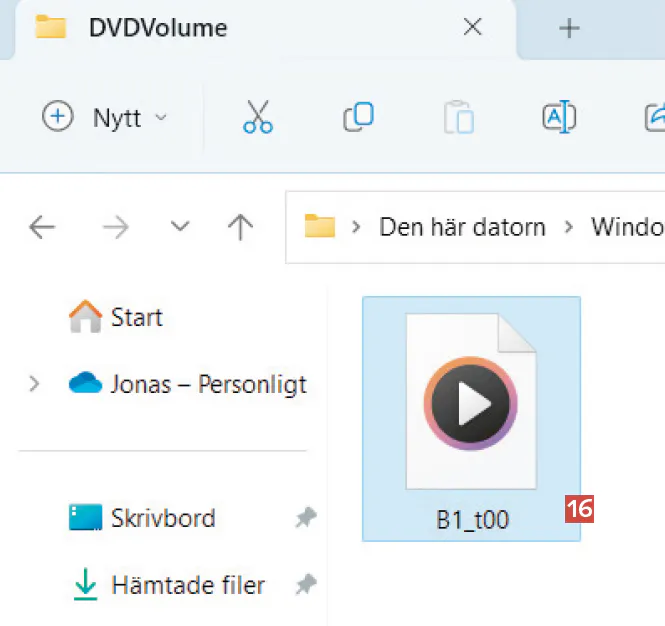665x626 pixels.
Task: Navigate up one folder level
Action: point(240,227)
